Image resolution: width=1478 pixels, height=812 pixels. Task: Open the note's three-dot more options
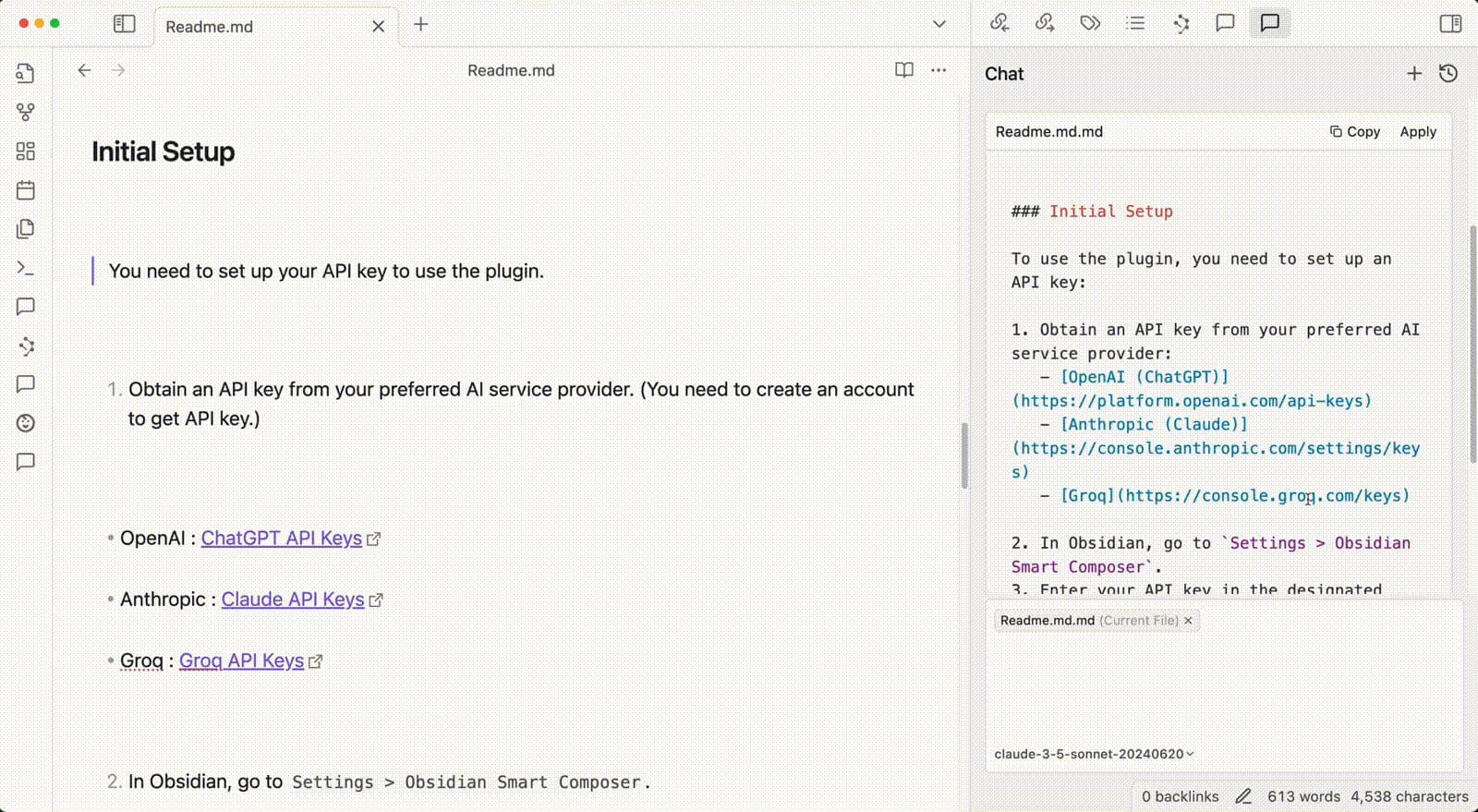939,70
